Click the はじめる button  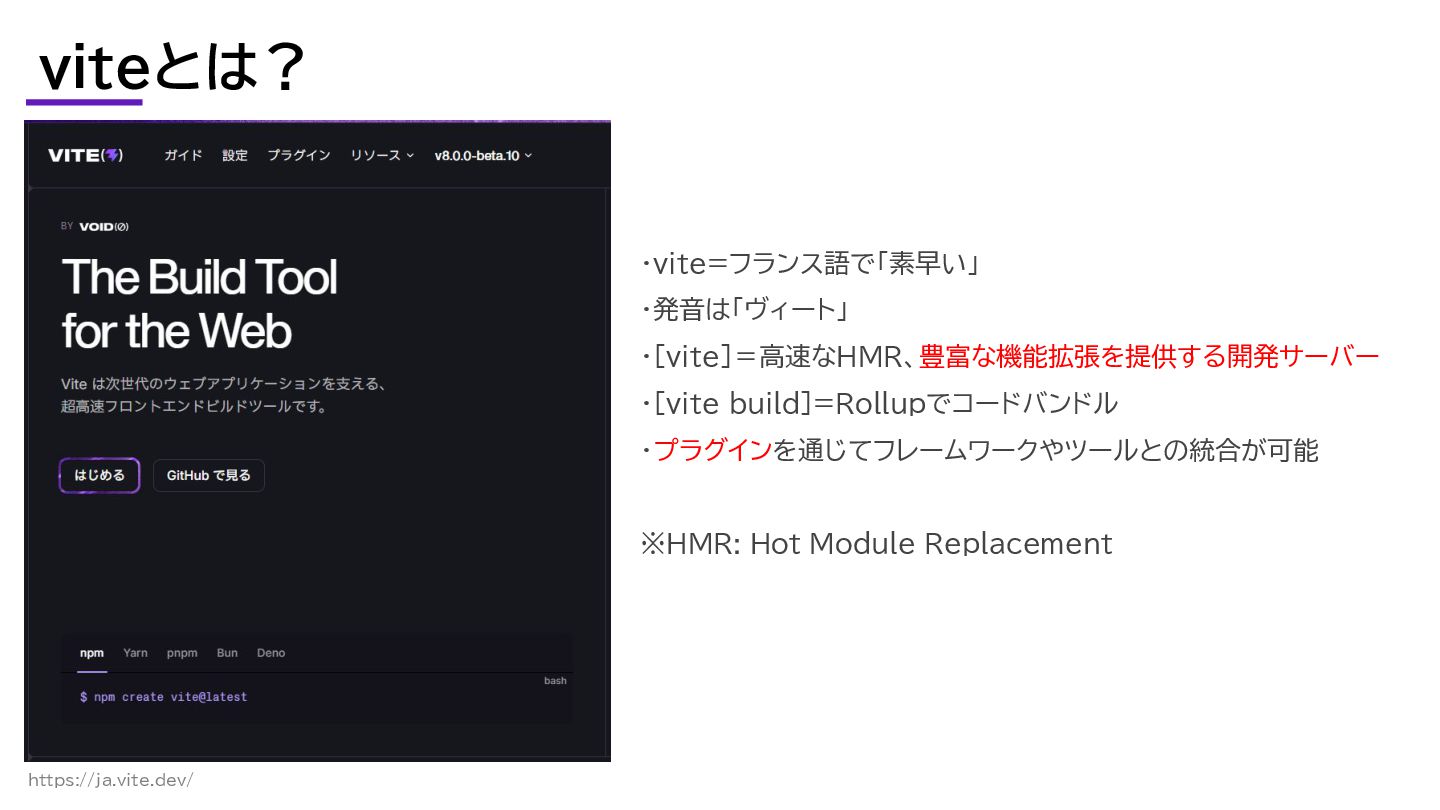[x=99, y=476]
